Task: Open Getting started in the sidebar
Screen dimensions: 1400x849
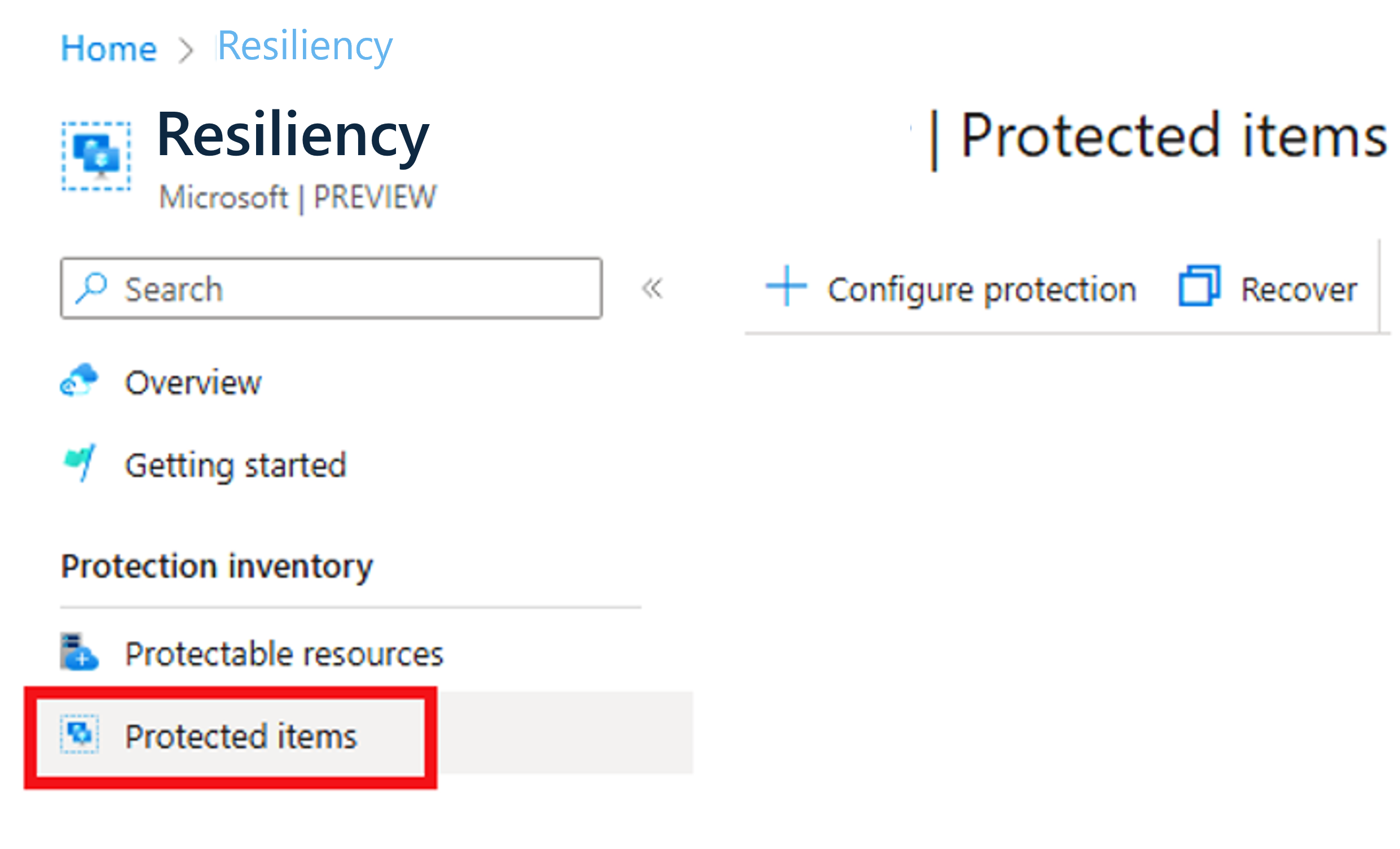Action: (235, 465)
